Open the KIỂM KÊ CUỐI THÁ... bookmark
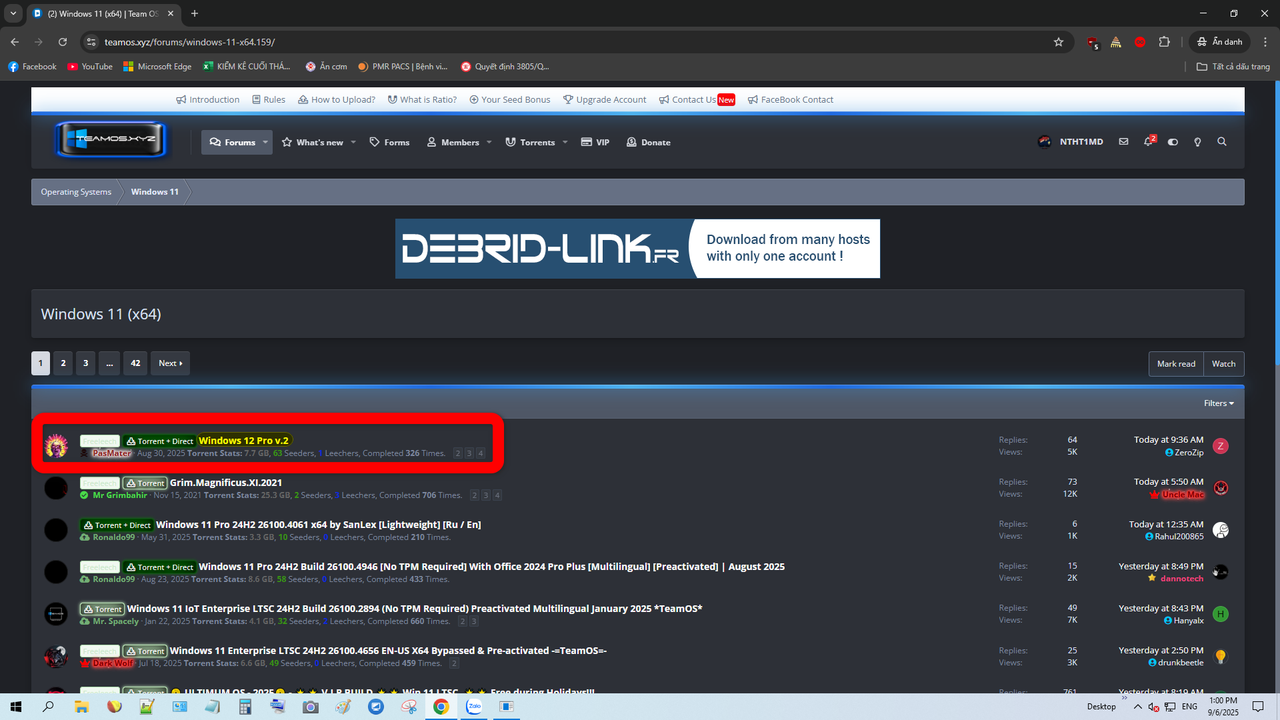The width and height of the screenshot is (1280, 720). click(247, 67)
